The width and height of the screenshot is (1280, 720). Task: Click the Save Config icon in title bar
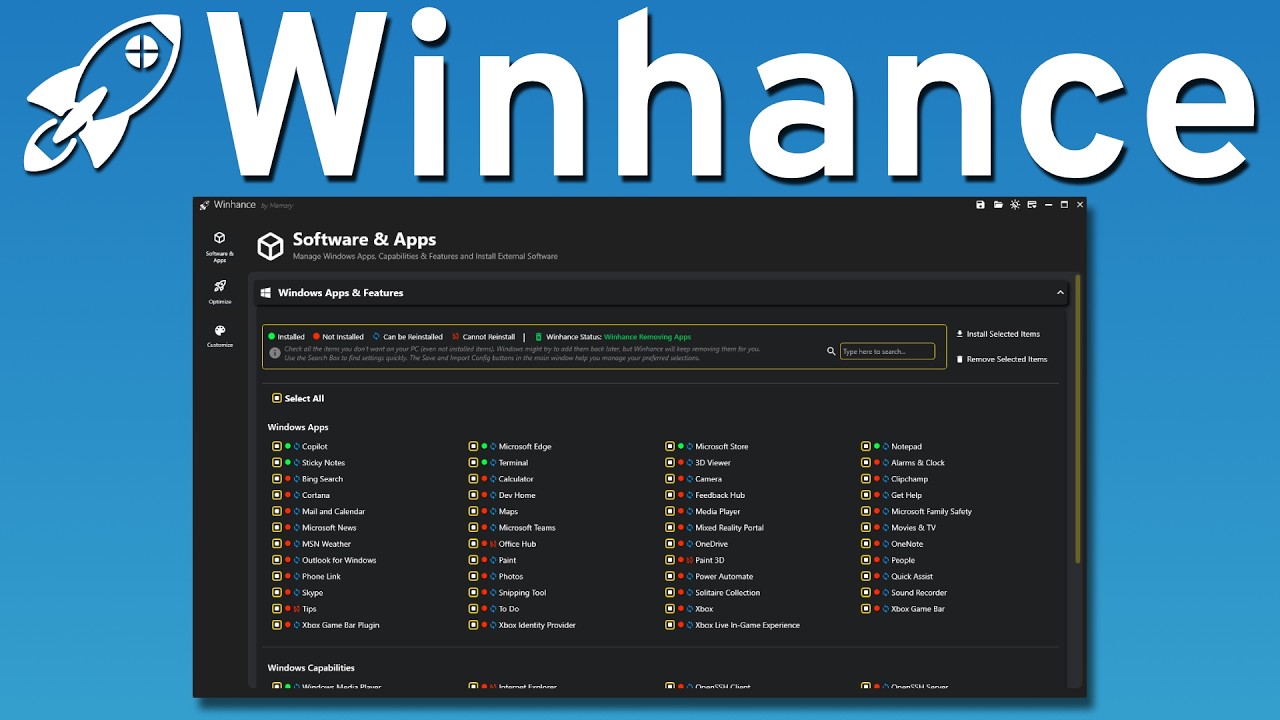point(981,205)
